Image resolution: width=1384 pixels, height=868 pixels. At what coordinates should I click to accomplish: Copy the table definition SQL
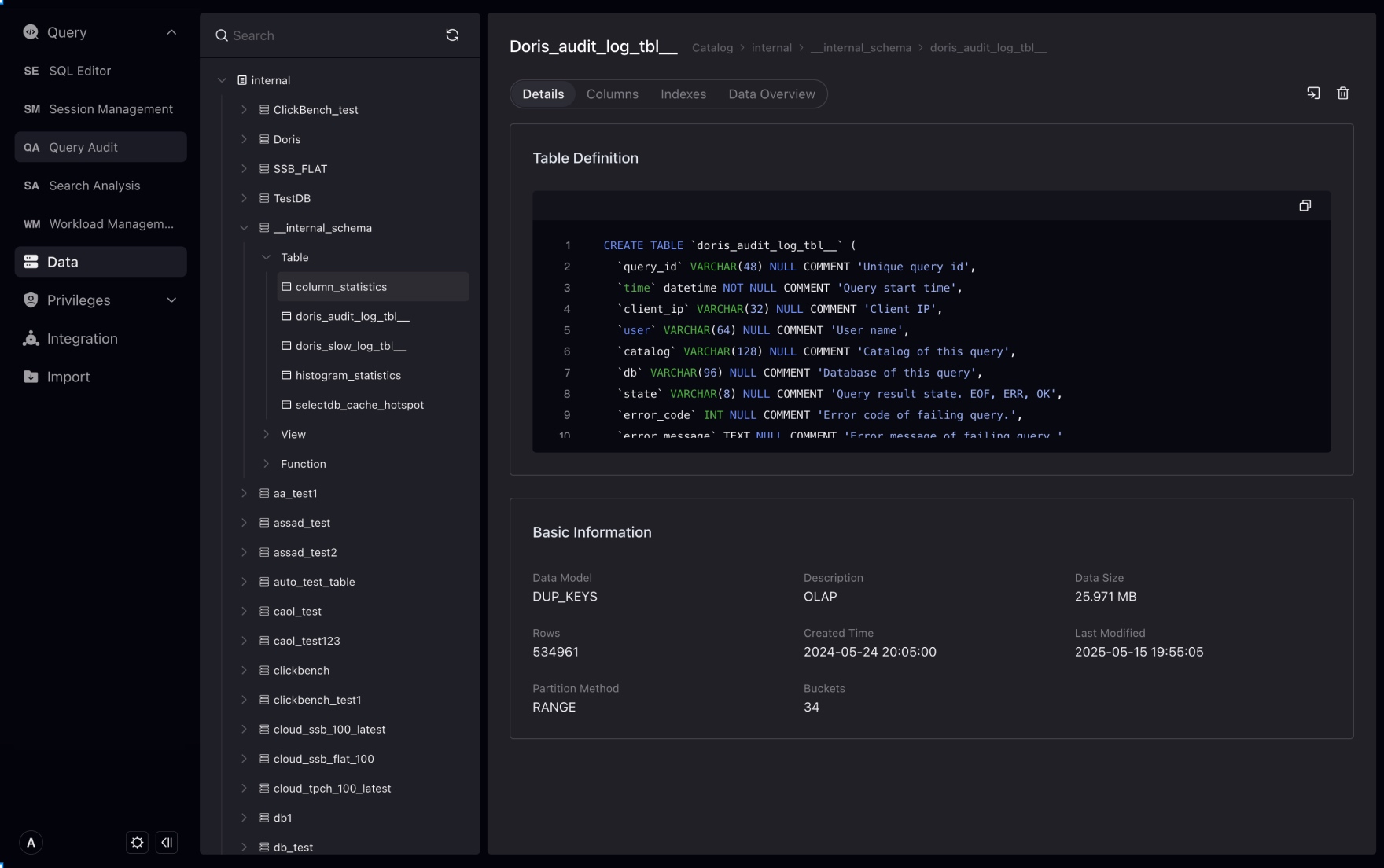point(1305,205)
